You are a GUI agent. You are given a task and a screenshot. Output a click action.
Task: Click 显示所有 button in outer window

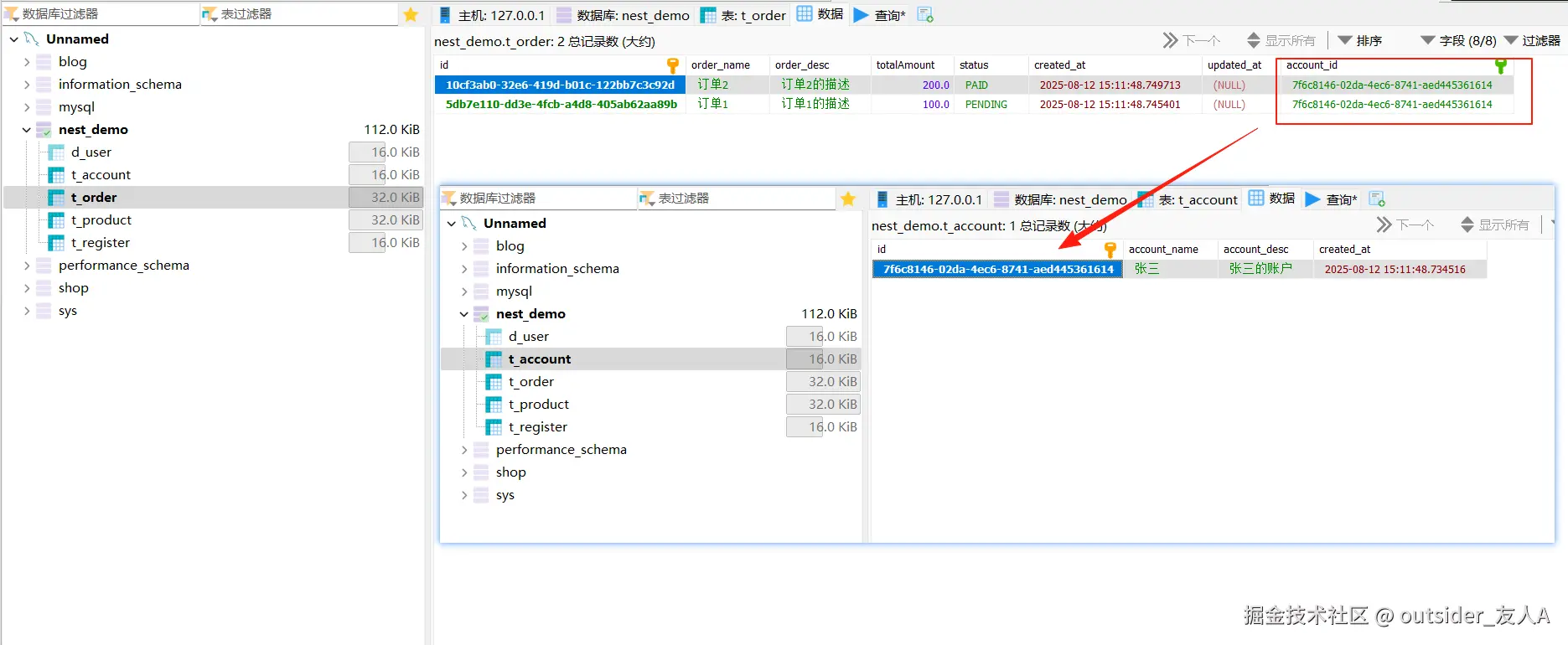coord(1281,40)
